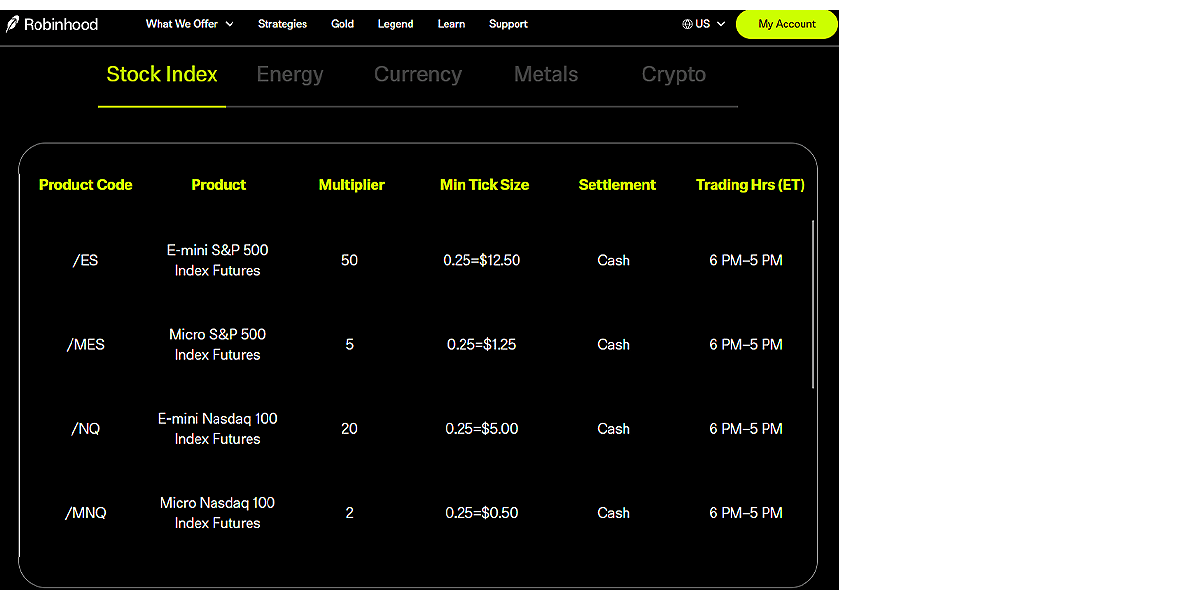Screen dimensions: 1200x600
Task: Click the tick size 0.25=$12.50
Action: point(482,260)
